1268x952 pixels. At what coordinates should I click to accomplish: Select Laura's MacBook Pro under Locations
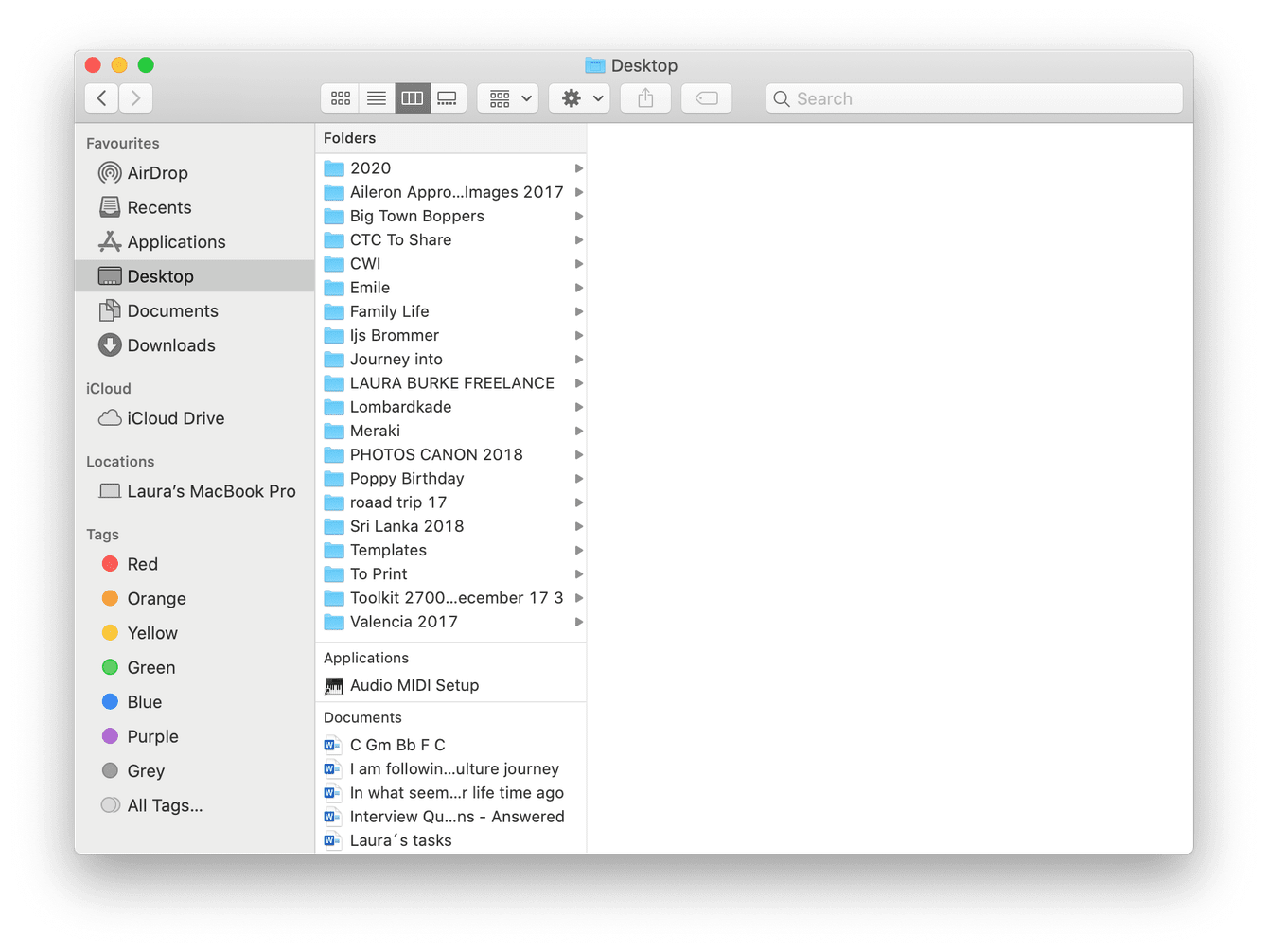[210, 491]
